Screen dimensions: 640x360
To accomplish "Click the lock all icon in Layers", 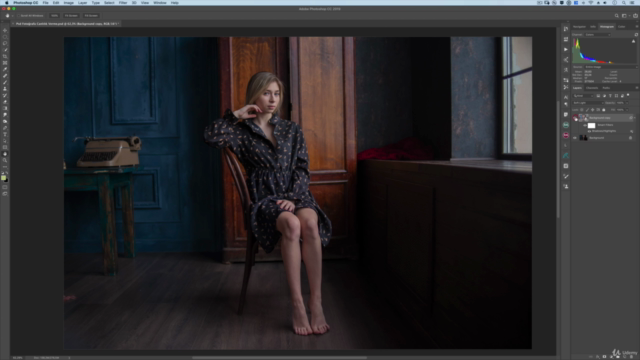I will pos(604,110).
